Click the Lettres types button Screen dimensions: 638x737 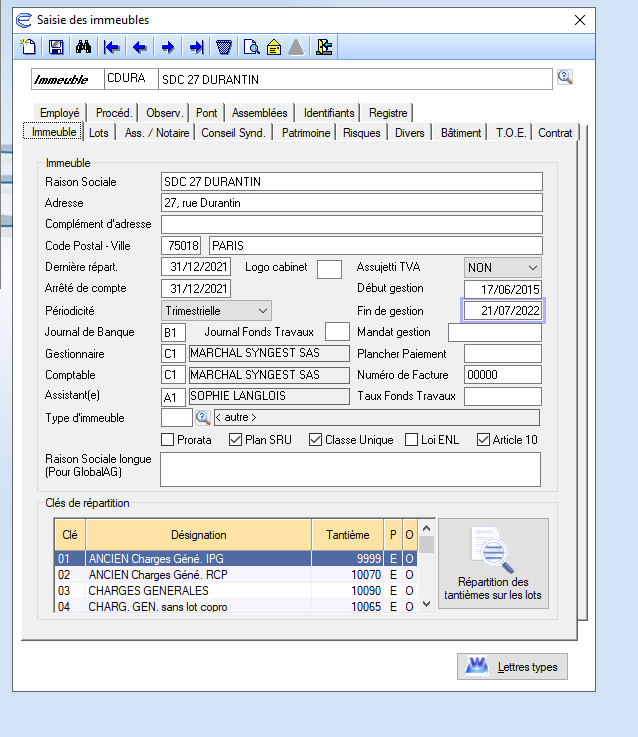coord(512,666)
